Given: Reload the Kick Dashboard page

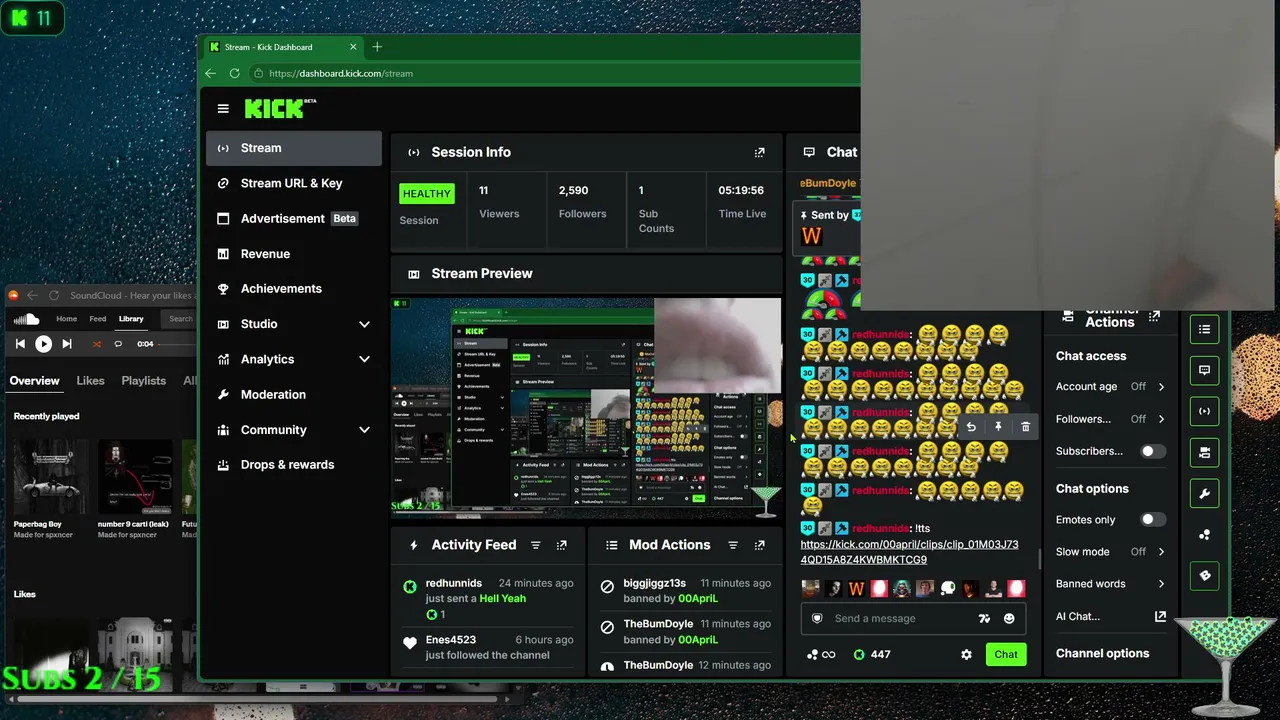Looking at the screenshot, I should [x=234, y=73].
